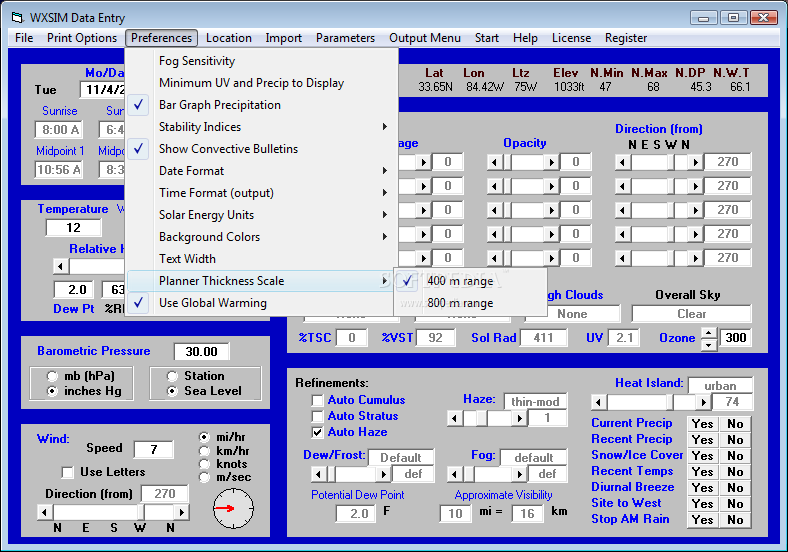788x552 pixels.
Task: Open the Output Menu
Action: click(425, 38)
